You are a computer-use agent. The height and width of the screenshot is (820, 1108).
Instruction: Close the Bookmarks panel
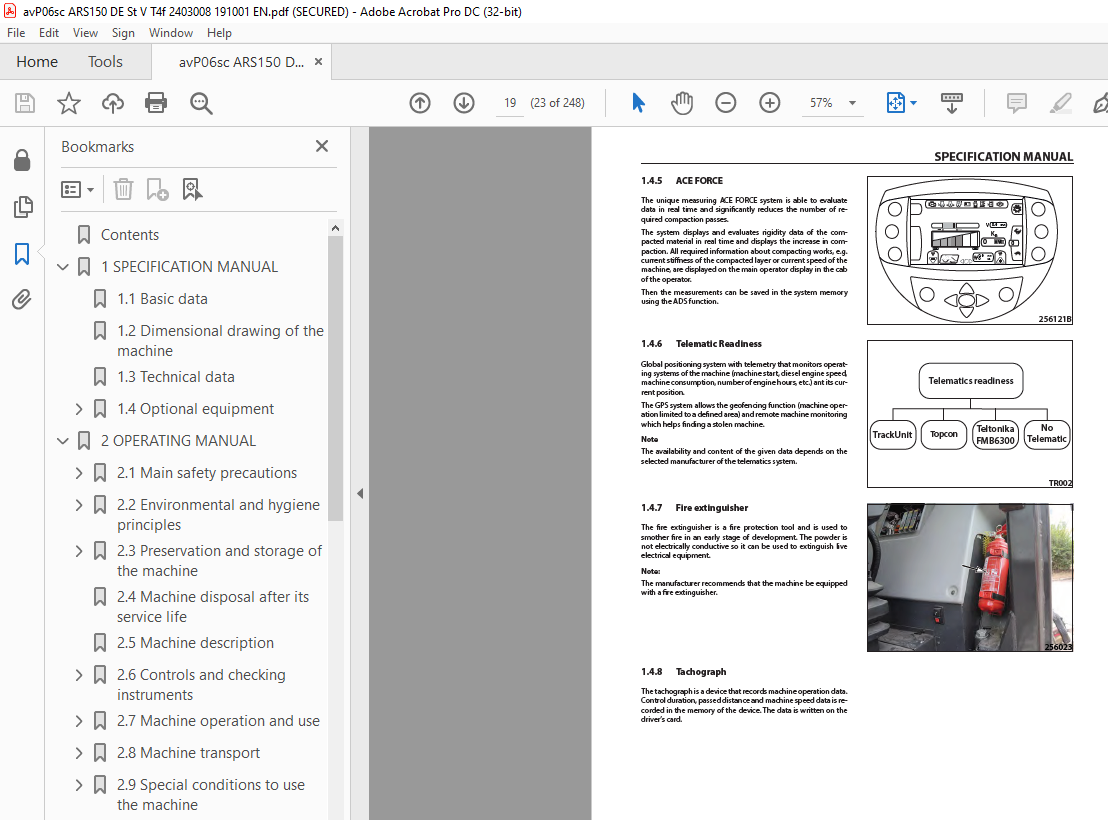[x=322, y=146]
